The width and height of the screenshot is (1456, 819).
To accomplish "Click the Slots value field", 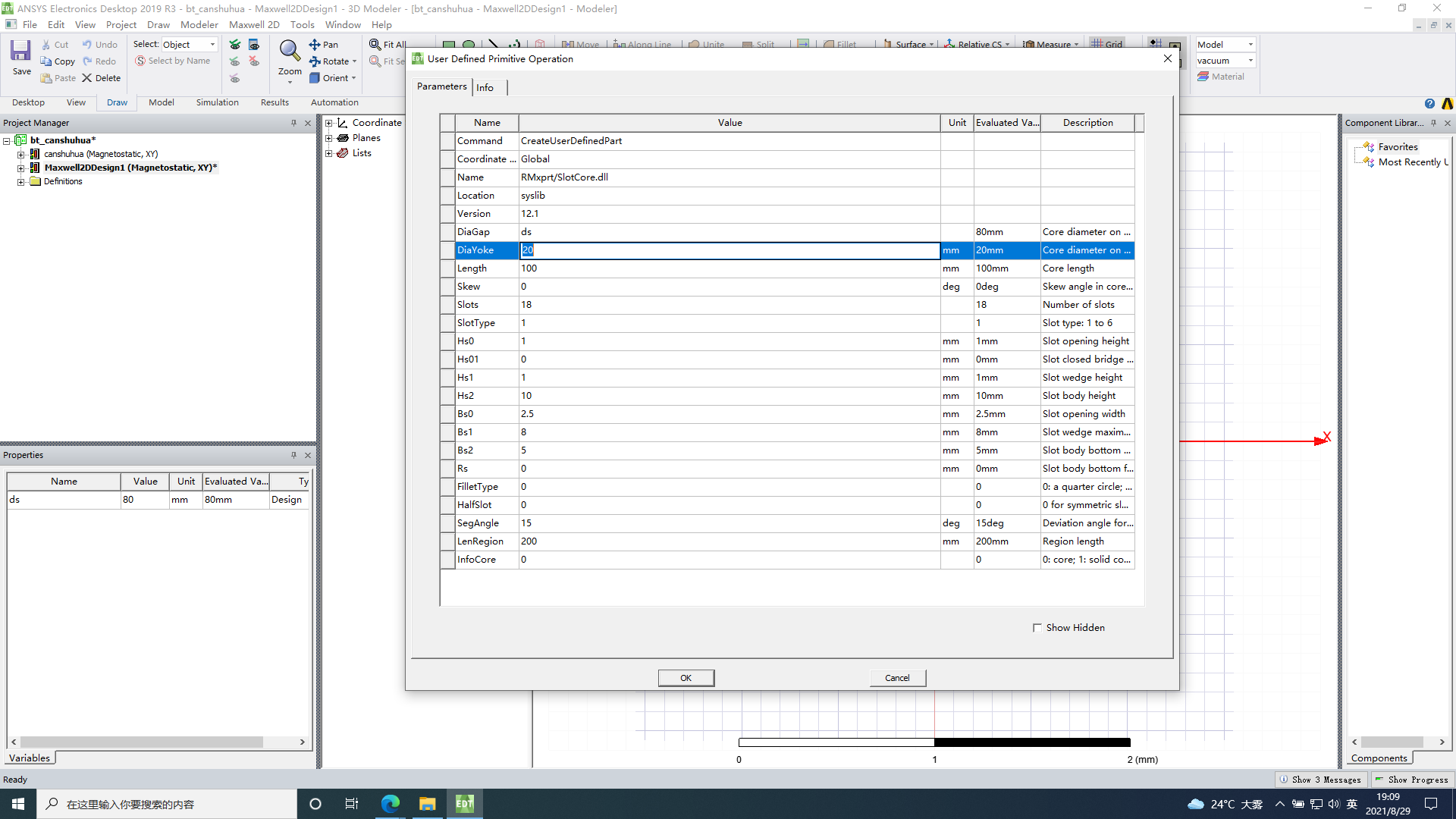I will pos(728,305).
